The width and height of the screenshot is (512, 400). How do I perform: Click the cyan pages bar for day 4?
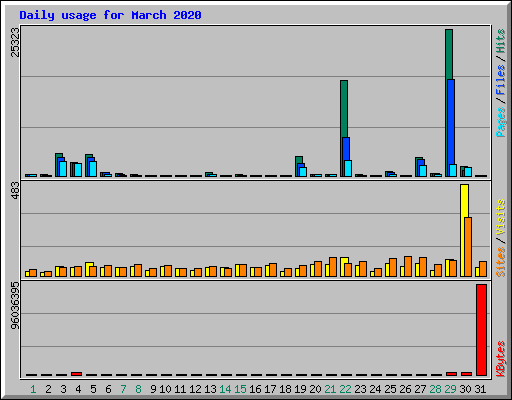(78, 170)
